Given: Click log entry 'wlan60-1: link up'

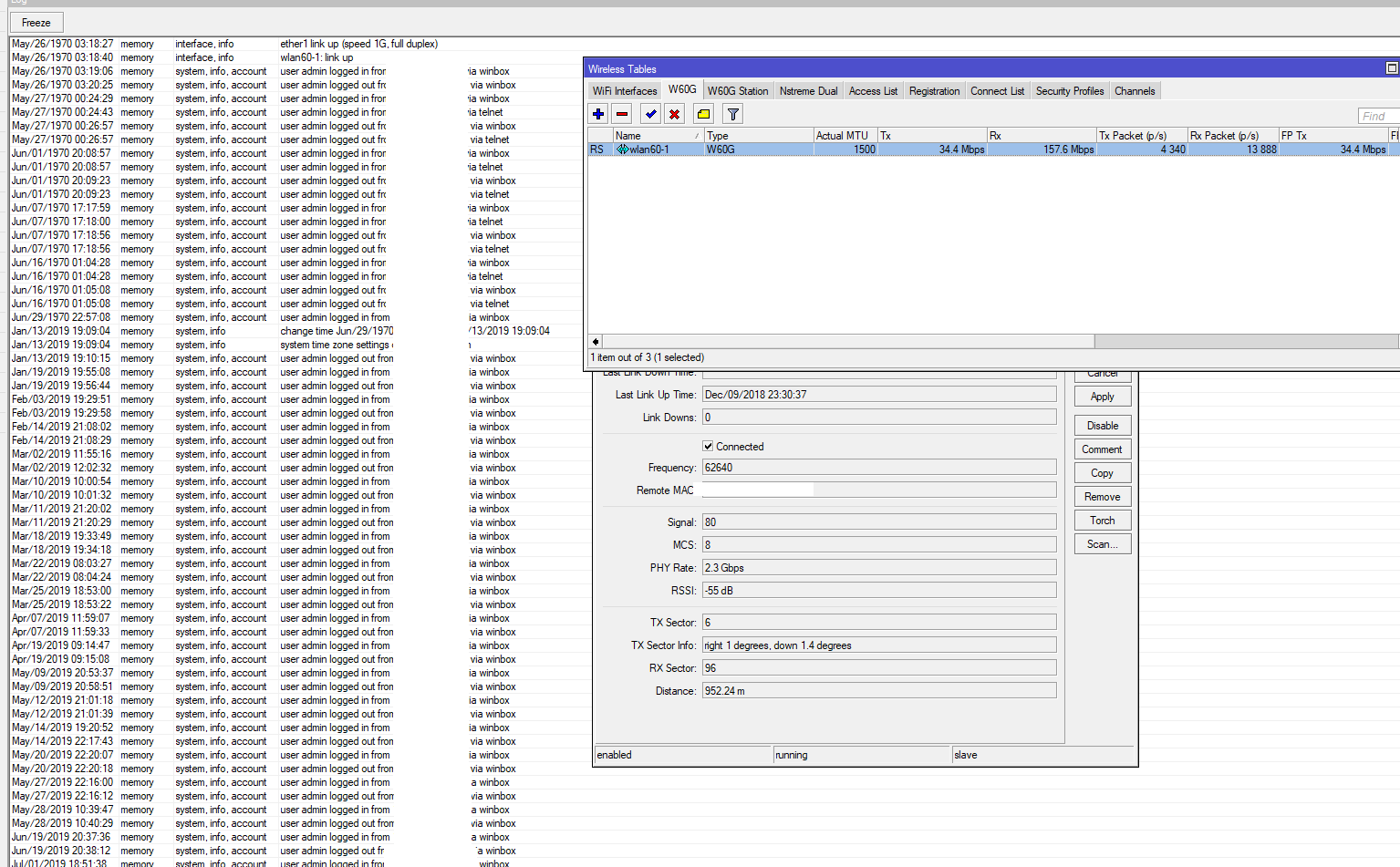Looking at the screenshot, I should (x=317, y=57).
